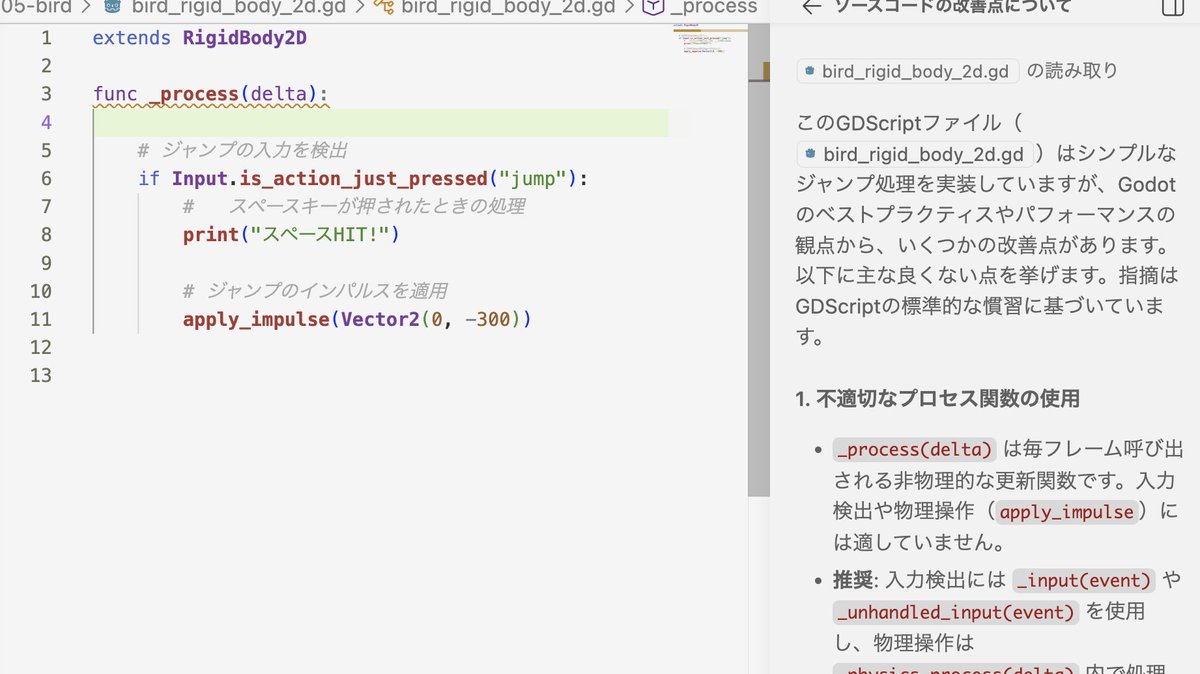Screen dimensions: 1200x674
Task: Click the Input class name on line 6
Action: [x=200, y=179]
